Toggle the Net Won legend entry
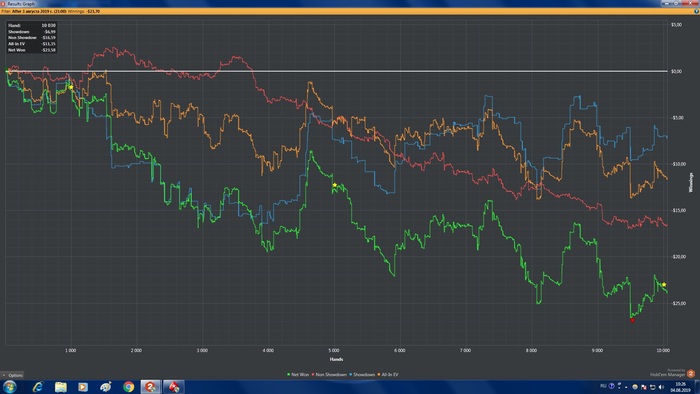Image resolution: width=700 pixels, height=394 pixels. (x=298, y=375)
